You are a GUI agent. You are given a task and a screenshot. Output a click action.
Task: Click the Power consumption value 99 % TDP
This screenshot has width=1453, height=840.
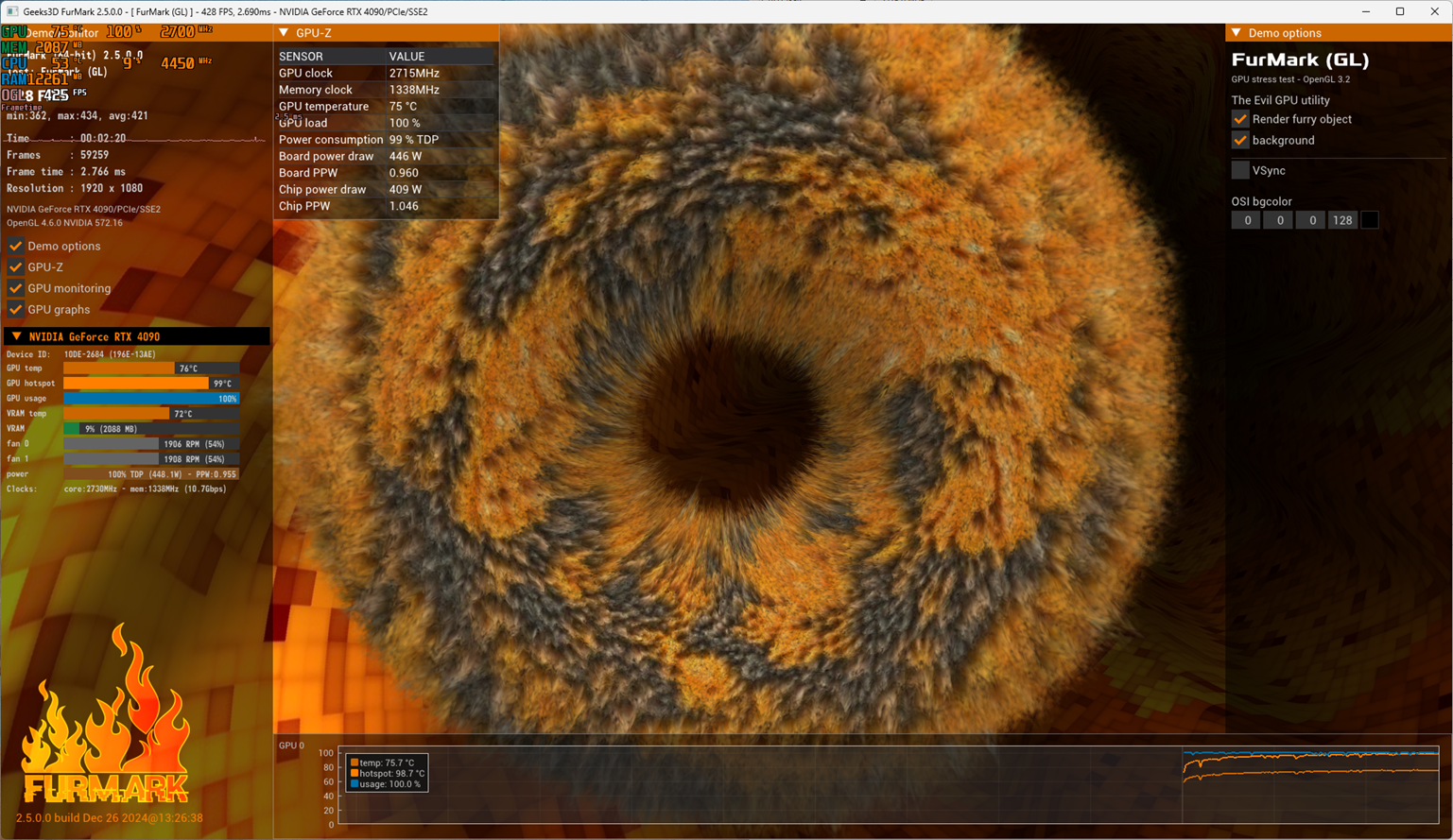pos(414,140)
